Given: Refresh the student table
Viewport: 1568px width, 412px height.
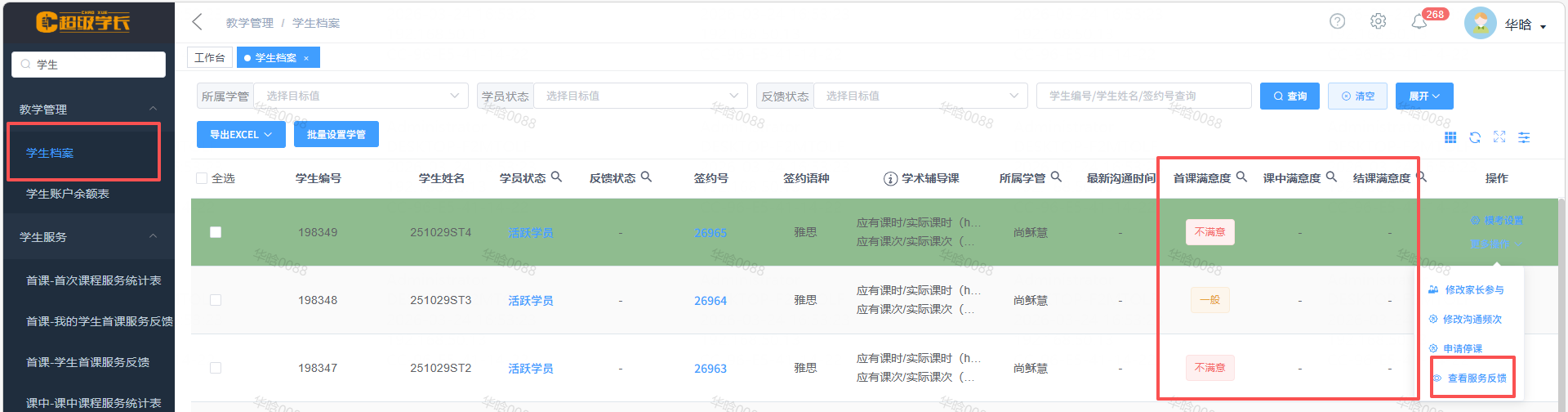Looking at the screenshot, I should pyautogui.click(x=1475, y=137).
